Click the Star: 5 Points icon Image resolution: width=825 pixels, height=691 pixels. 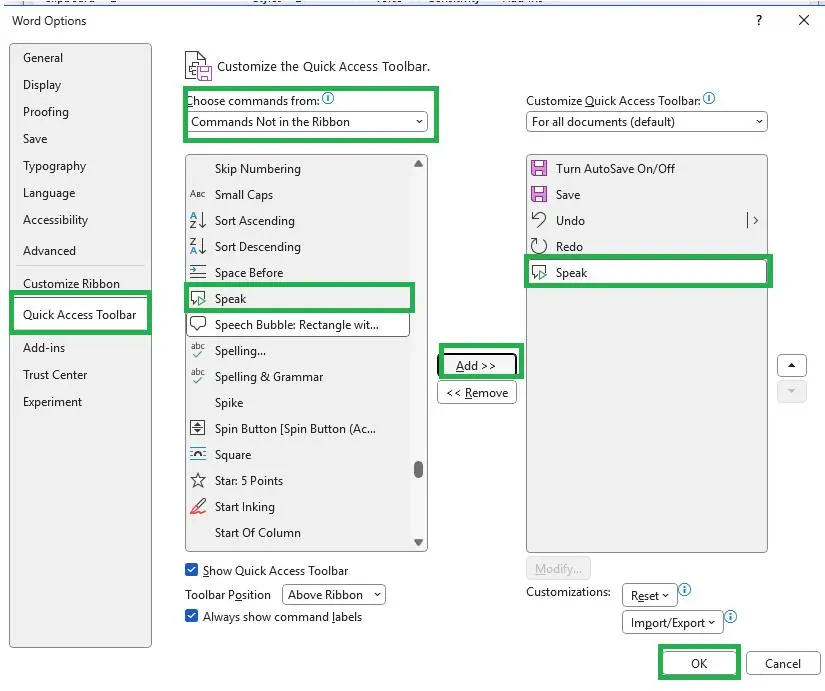pyautogui.click(x=198, y=480)
